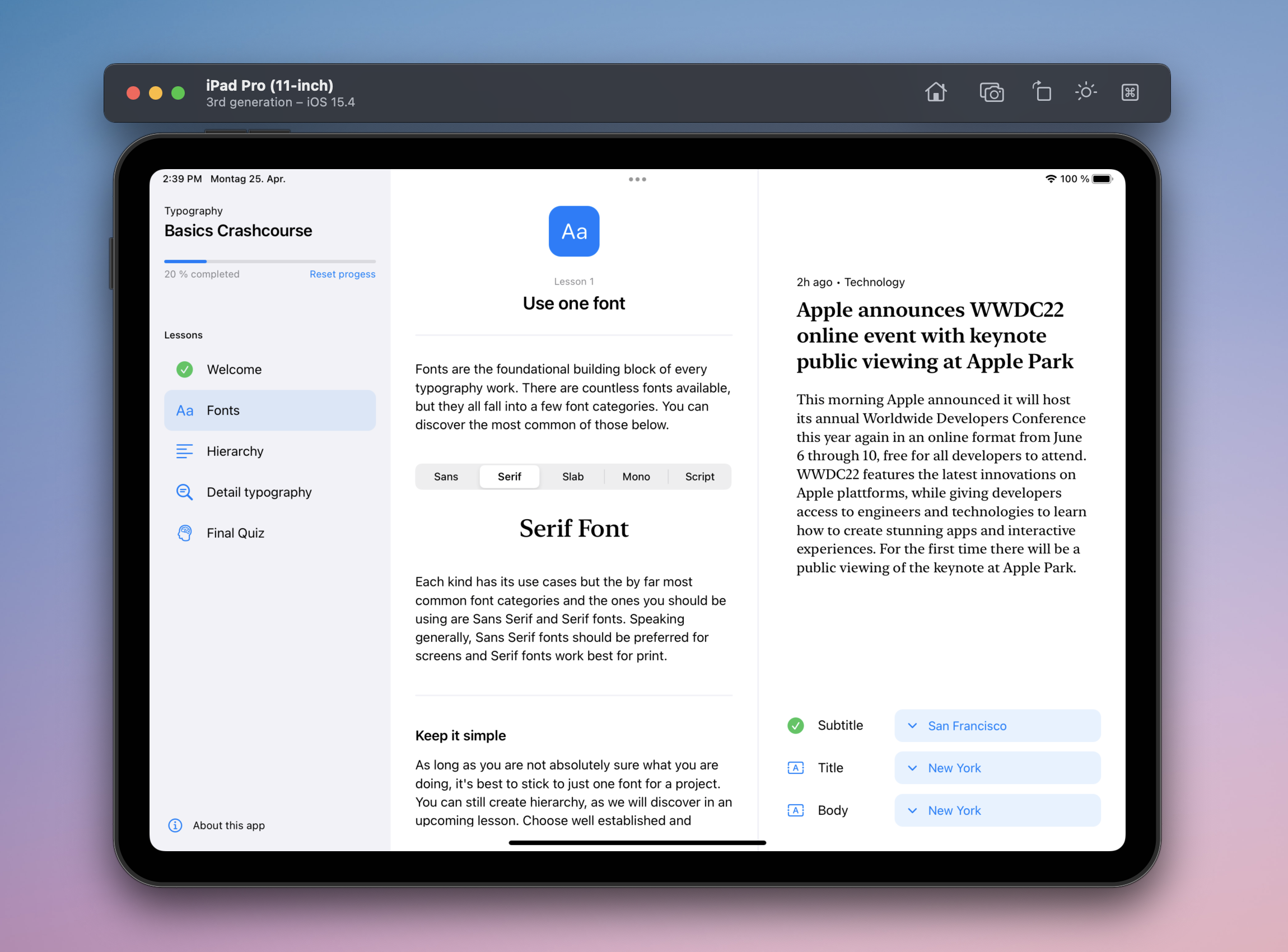Viewport: 1288px width, 952px height.
Task: Click the Final Quiz brain icon
Action: (x=185, y=532)
